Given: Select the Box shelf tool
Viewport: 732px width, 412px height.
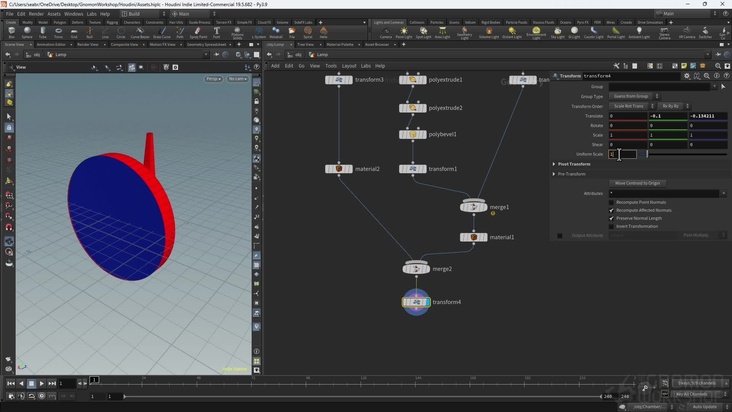Looking at the screenshot, I should 12,32.
